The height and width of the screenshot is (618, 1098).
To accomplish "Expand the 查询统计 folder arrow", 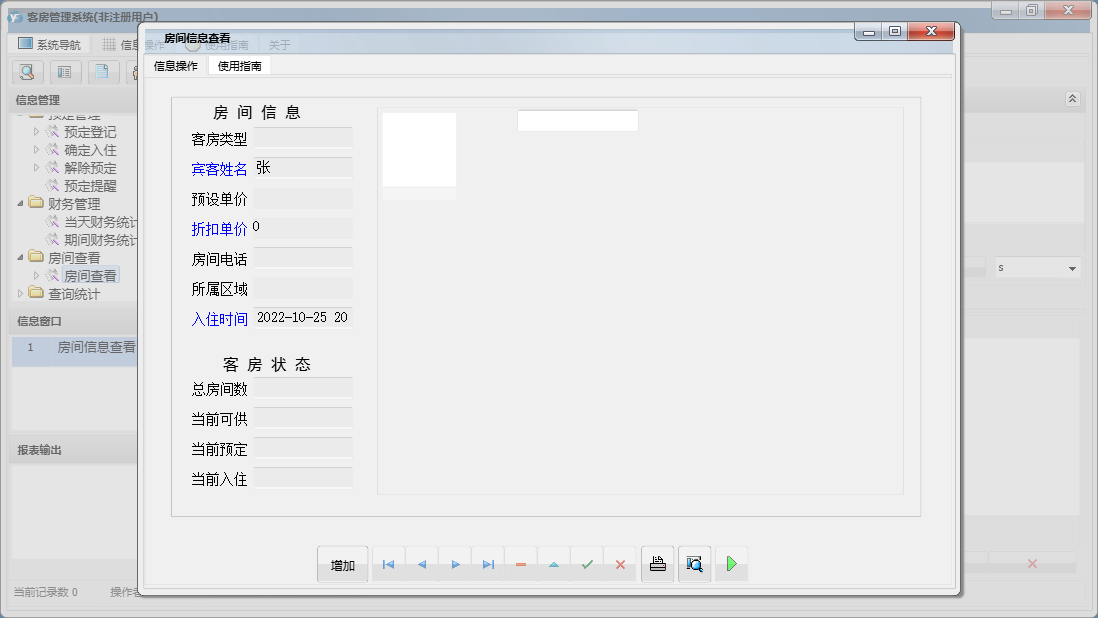I will (x=20, y=294).
